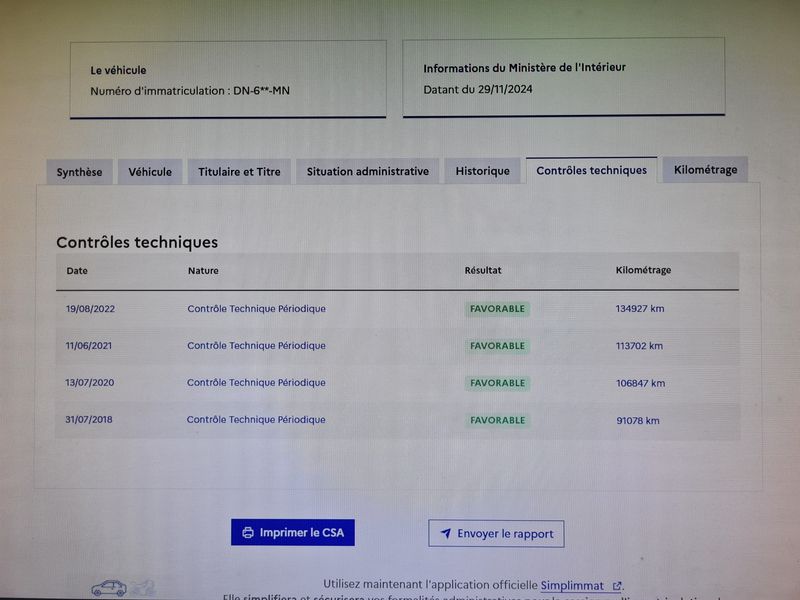The width and height of the screenshot is (800, 600).
Task: Click the FAVORABLE badge for 31/07/2018
Action: [x=497, y=420]
